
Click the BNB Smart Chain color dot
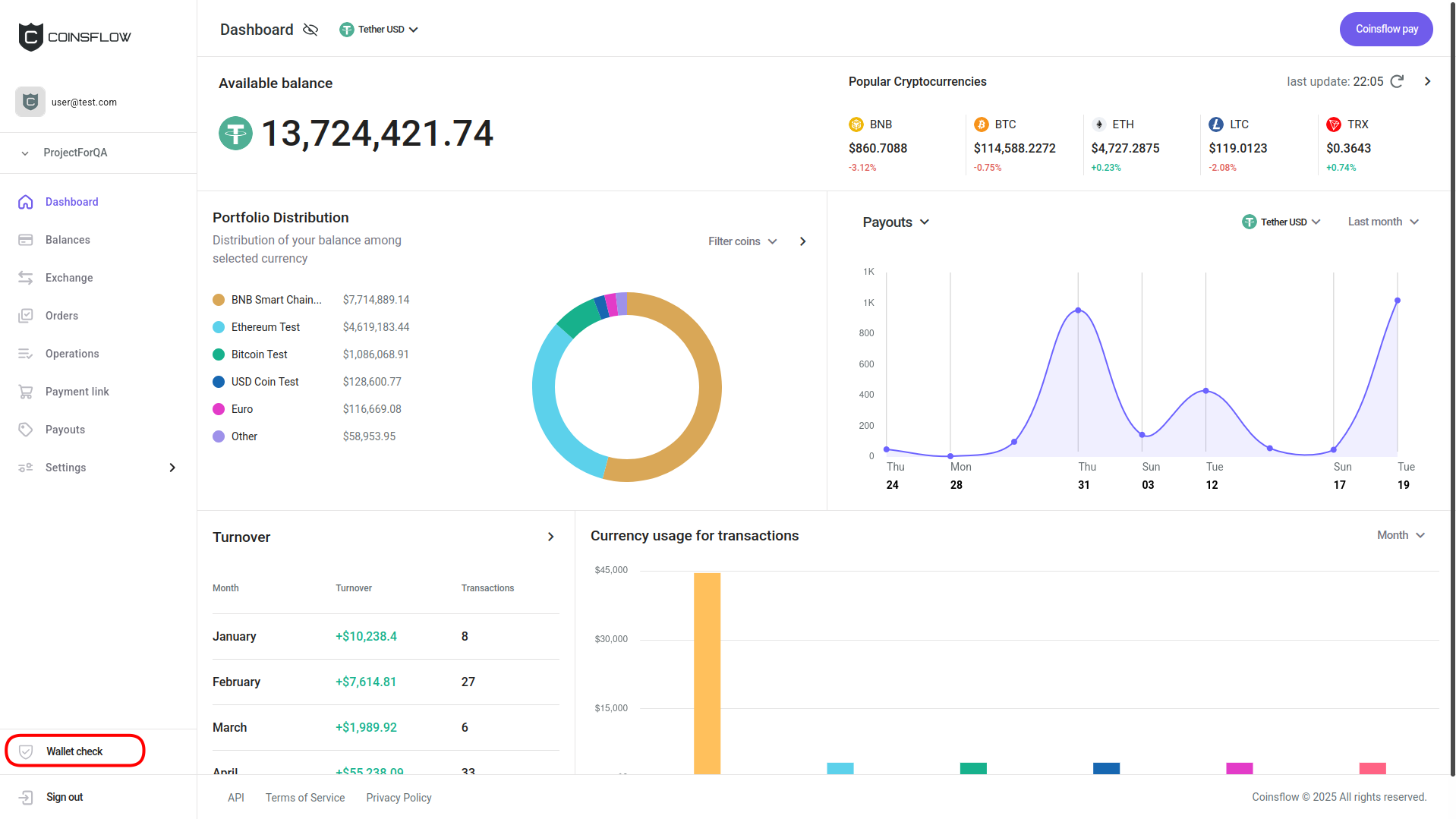point(219,300)
